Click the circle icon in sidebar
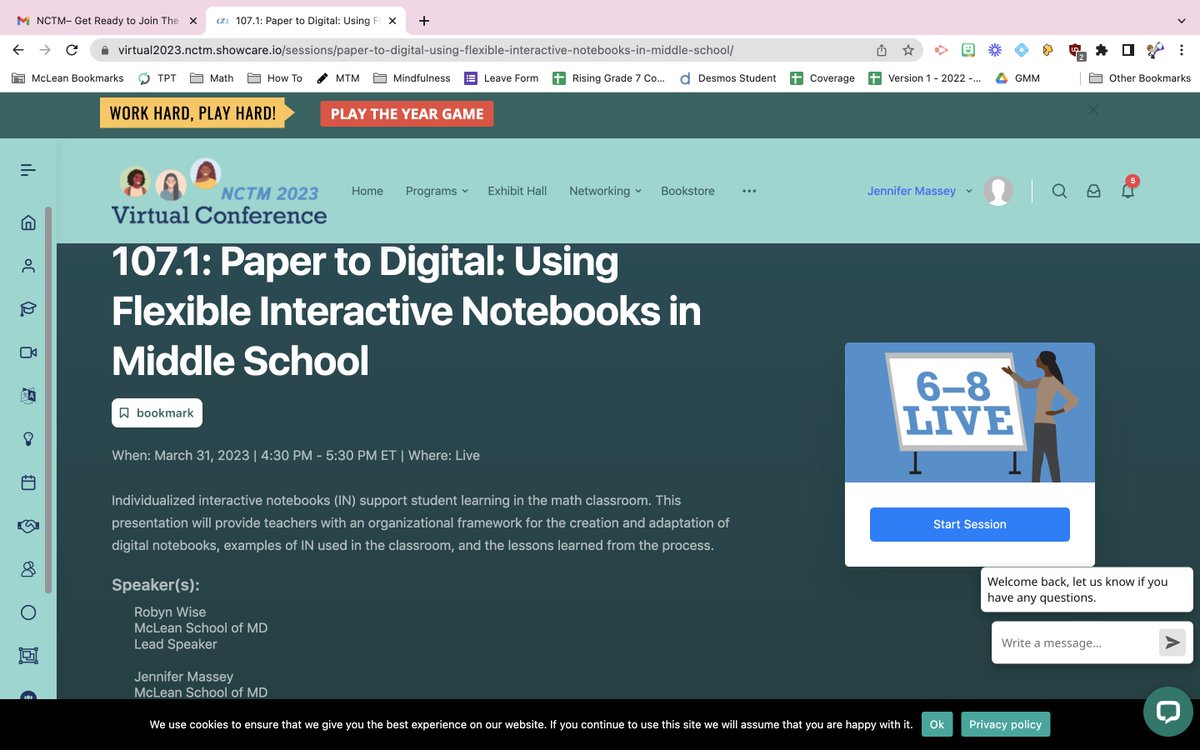The width and height of the screenshot is (1200, 750). pos(28,612)
